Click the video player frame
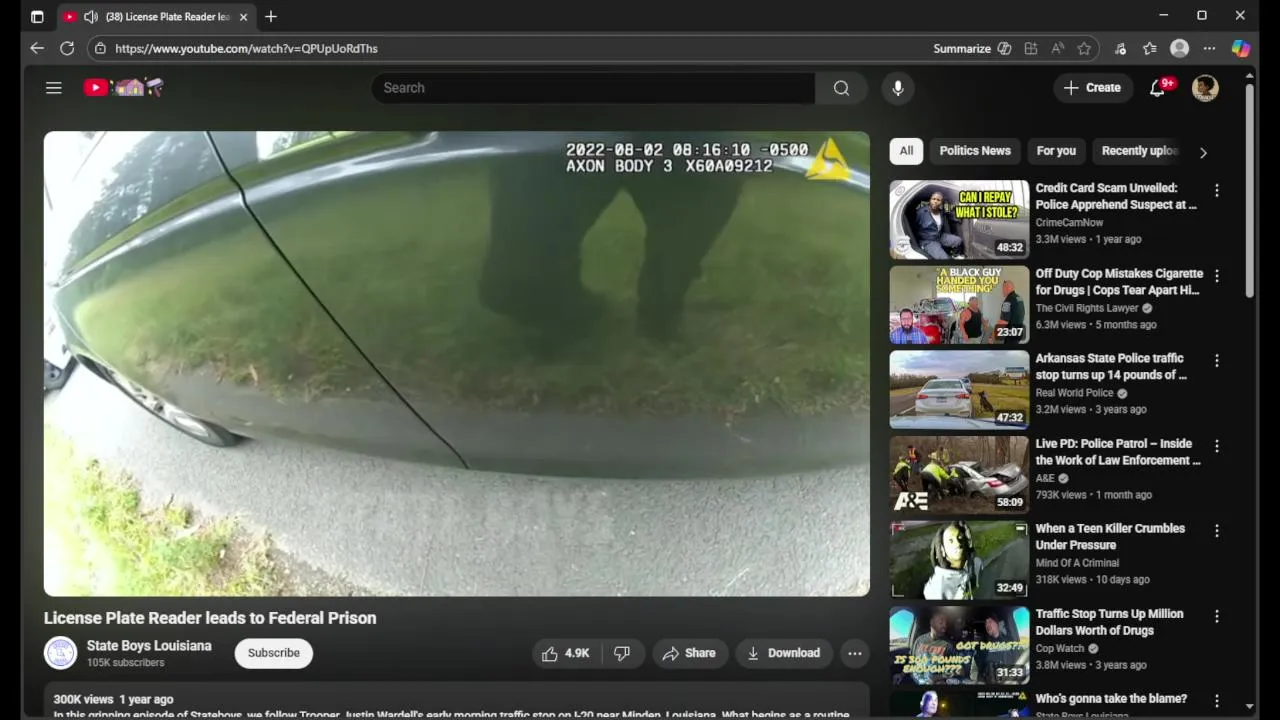 tap(457, 364)
